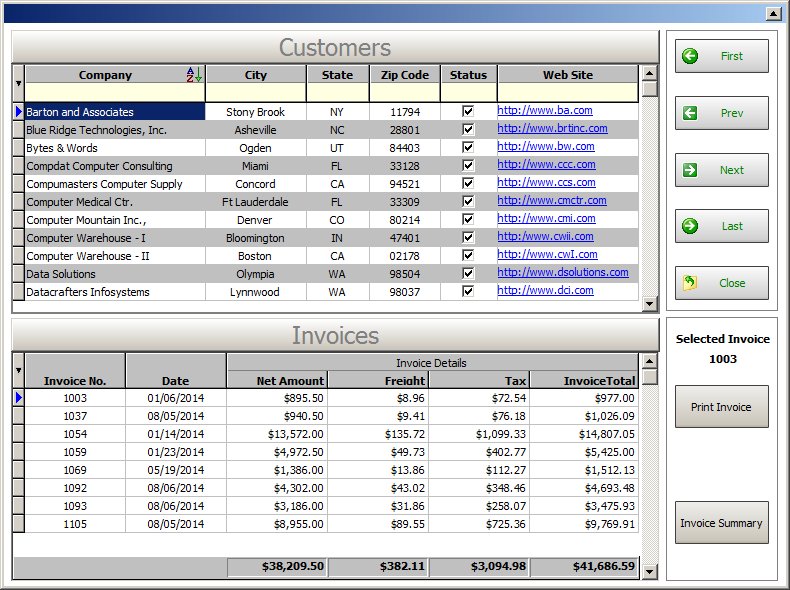
Task: Click the Prev left-arrow icon
Action: 690,113
